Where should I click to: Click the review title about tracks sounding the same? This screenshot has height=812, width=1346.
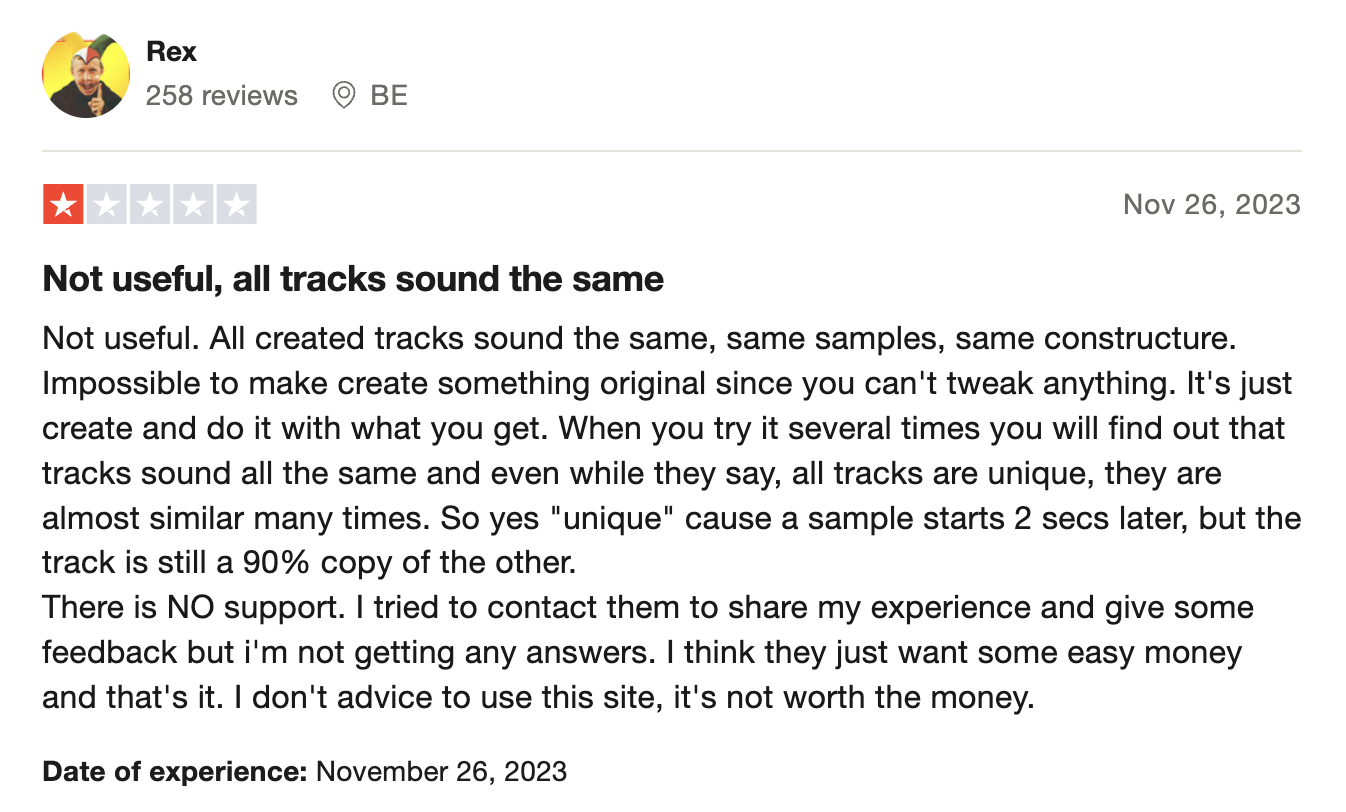pos(352,279)
